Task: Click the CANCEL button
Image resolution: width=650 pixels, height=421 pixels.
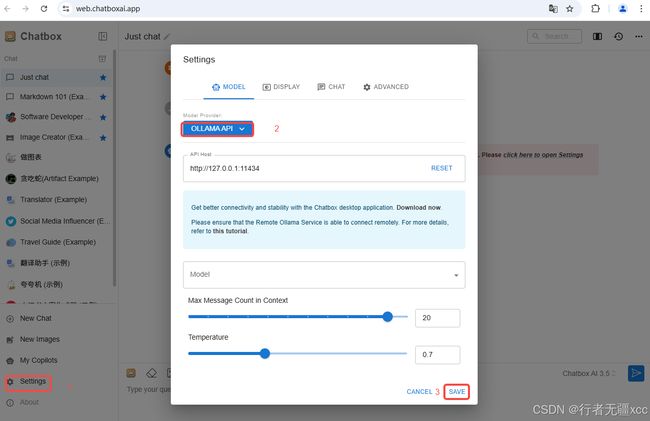Action: pos(419,392)
